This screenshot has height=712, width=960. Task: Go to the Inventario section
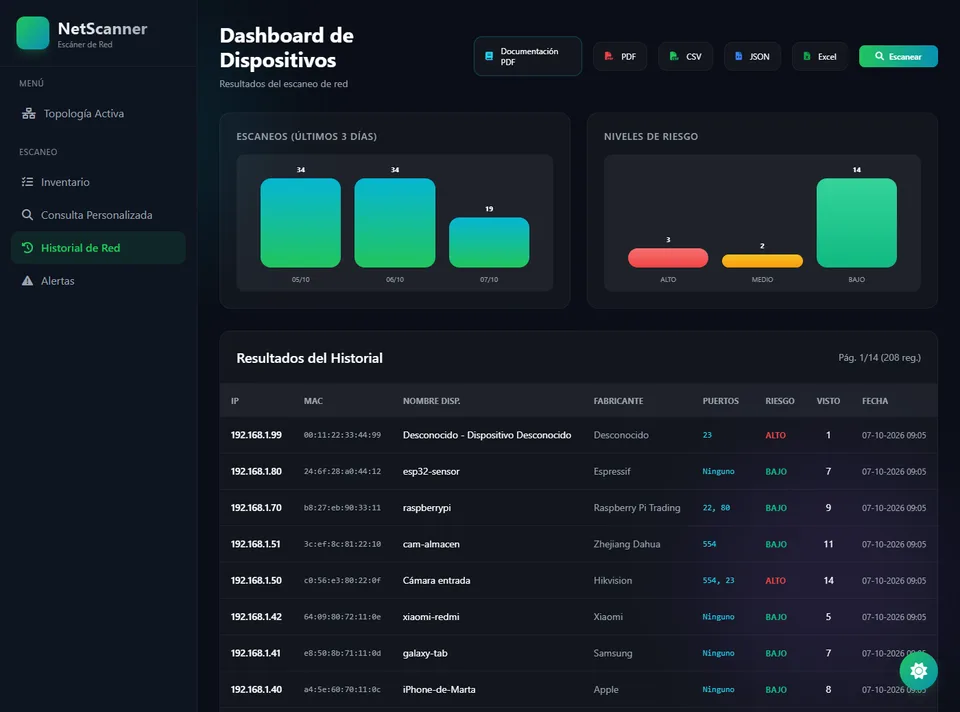point(98,182)
